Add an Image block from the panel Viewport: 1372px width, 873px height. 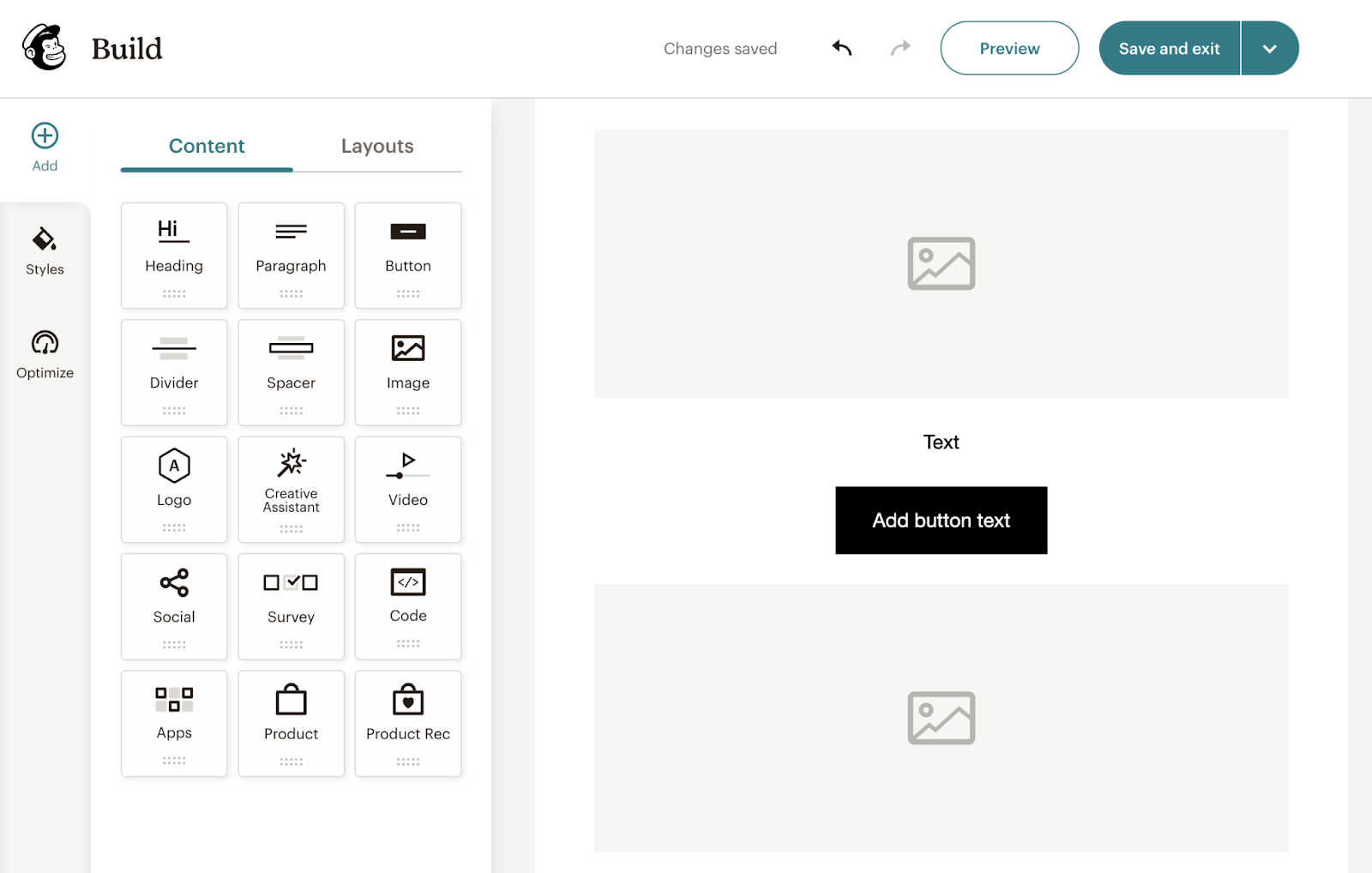[407, 372]
